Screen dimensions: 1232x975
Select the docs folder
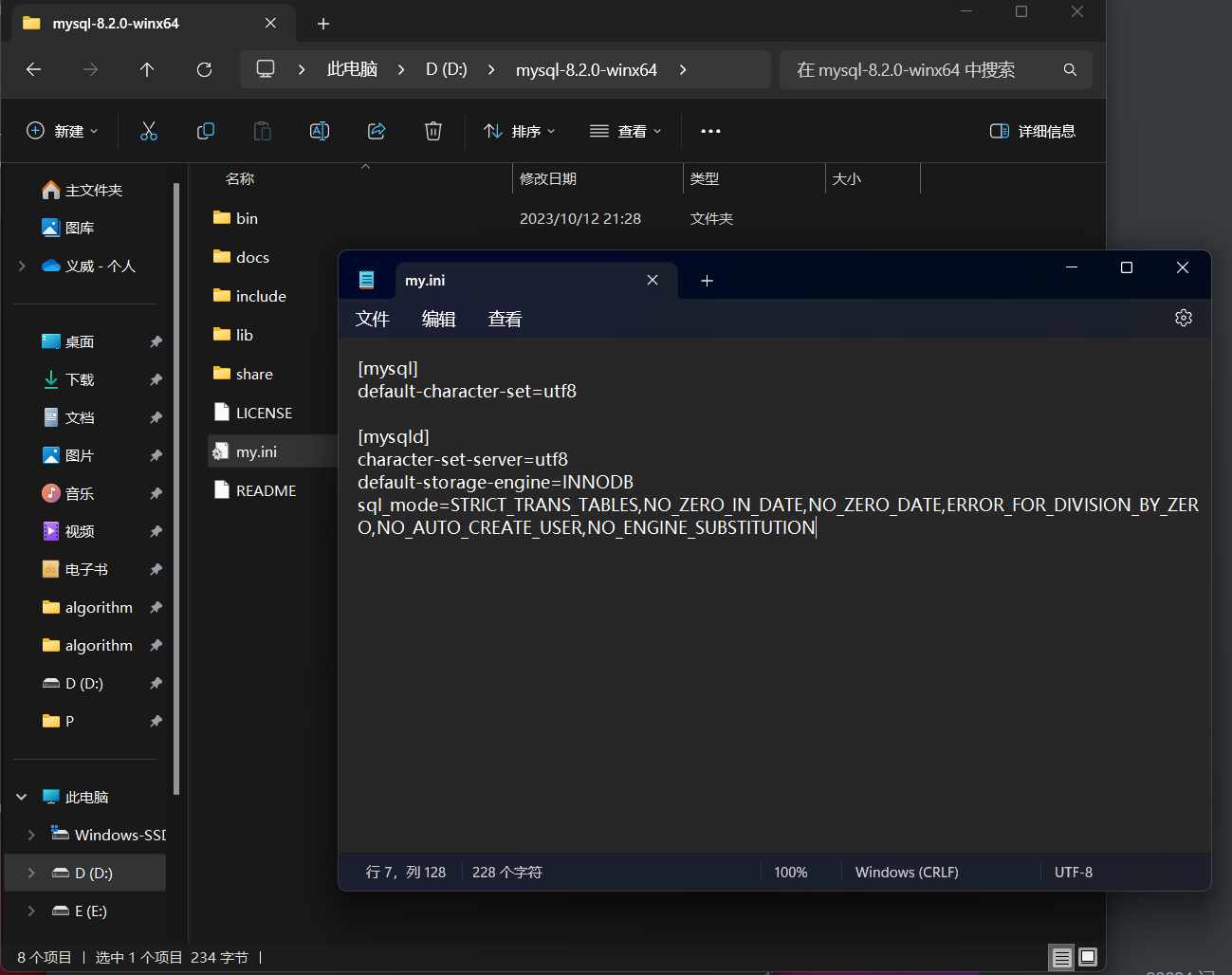252,257
